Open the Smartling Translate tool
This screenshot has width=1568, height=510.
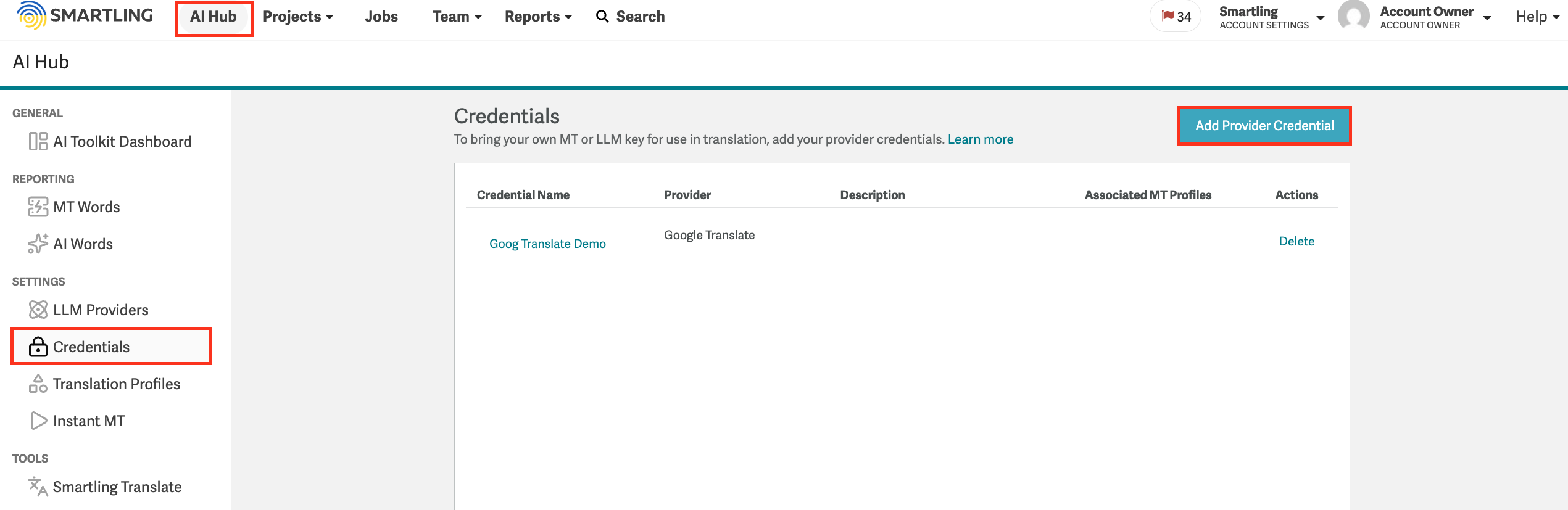click(x=117, y=487)
